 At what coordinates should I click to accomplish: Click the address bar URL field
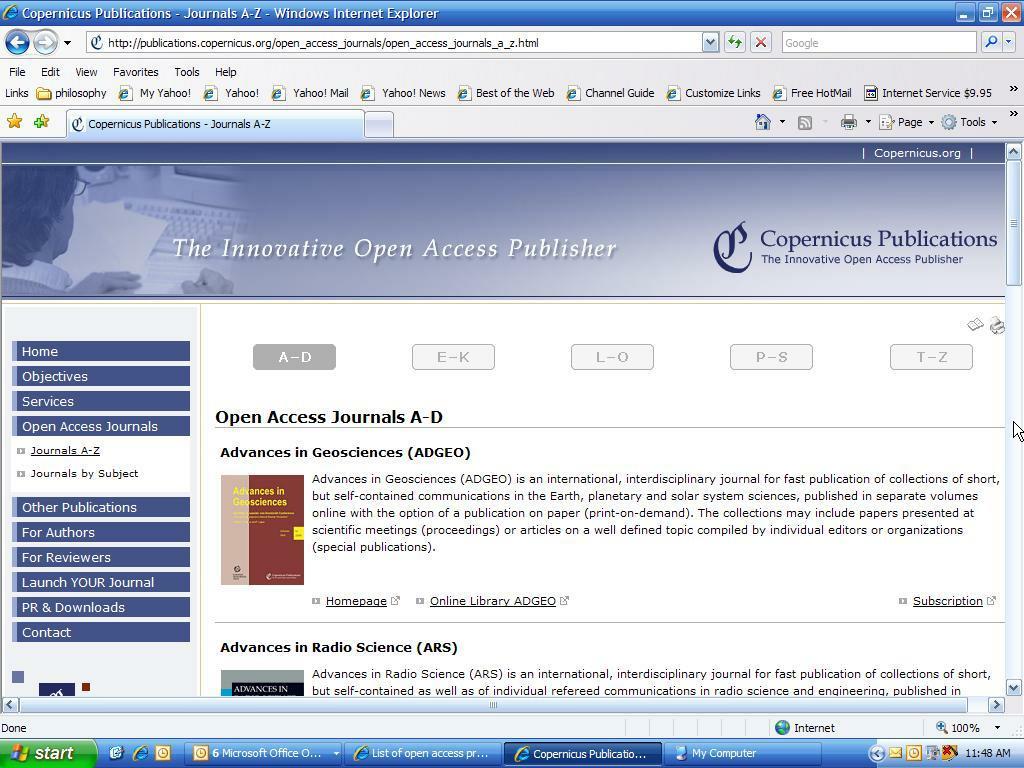(x=394, y=43)
